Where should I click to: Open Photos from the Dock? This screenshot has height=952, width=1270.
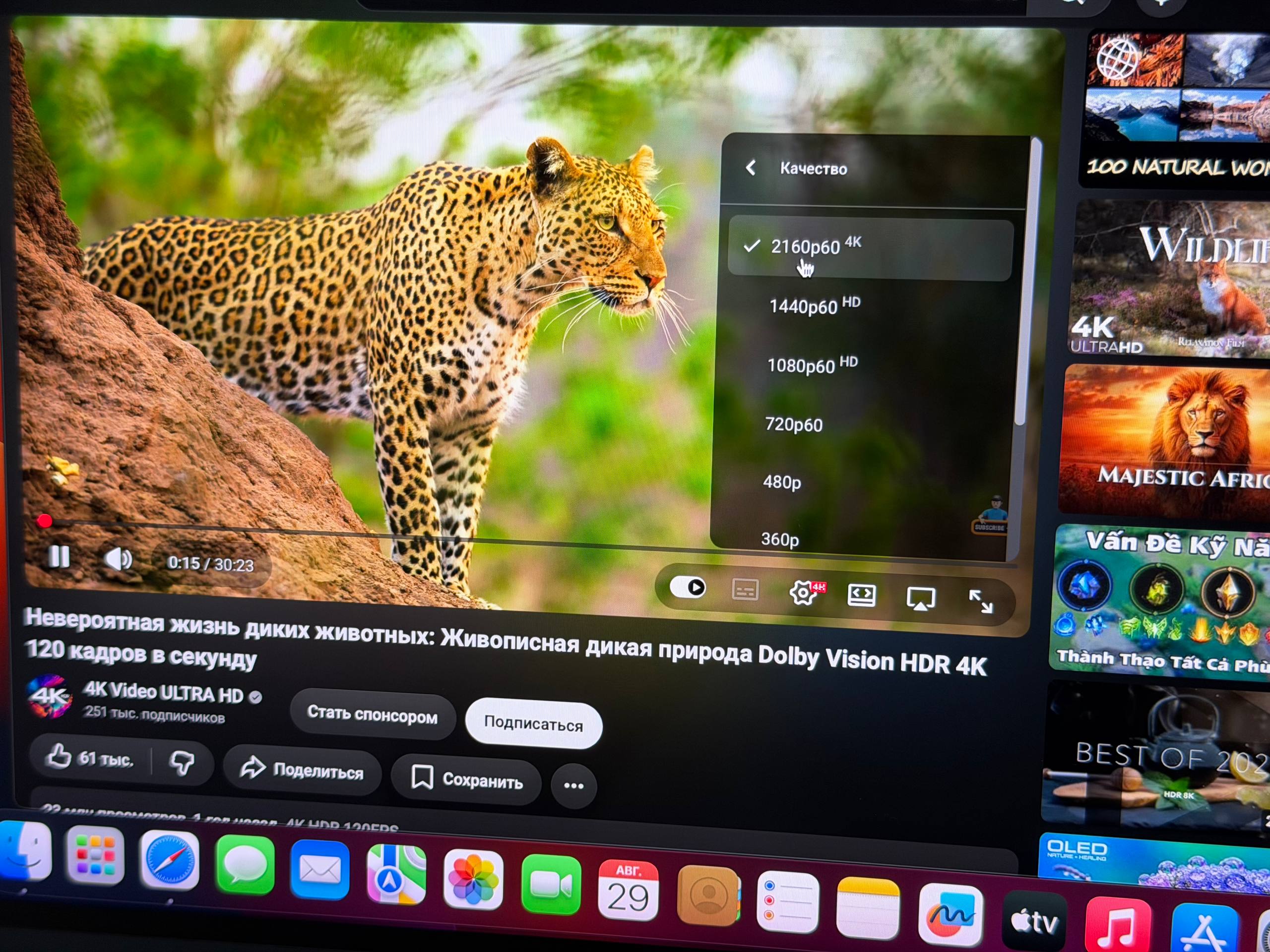pos(474,880)
